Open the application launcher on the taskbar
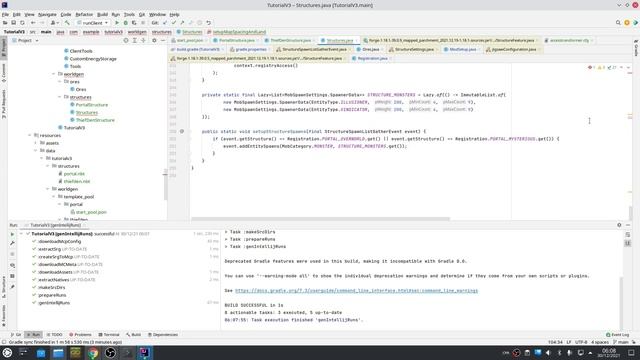The width and height of the screenshot is (640, 360). coord(7,353)
